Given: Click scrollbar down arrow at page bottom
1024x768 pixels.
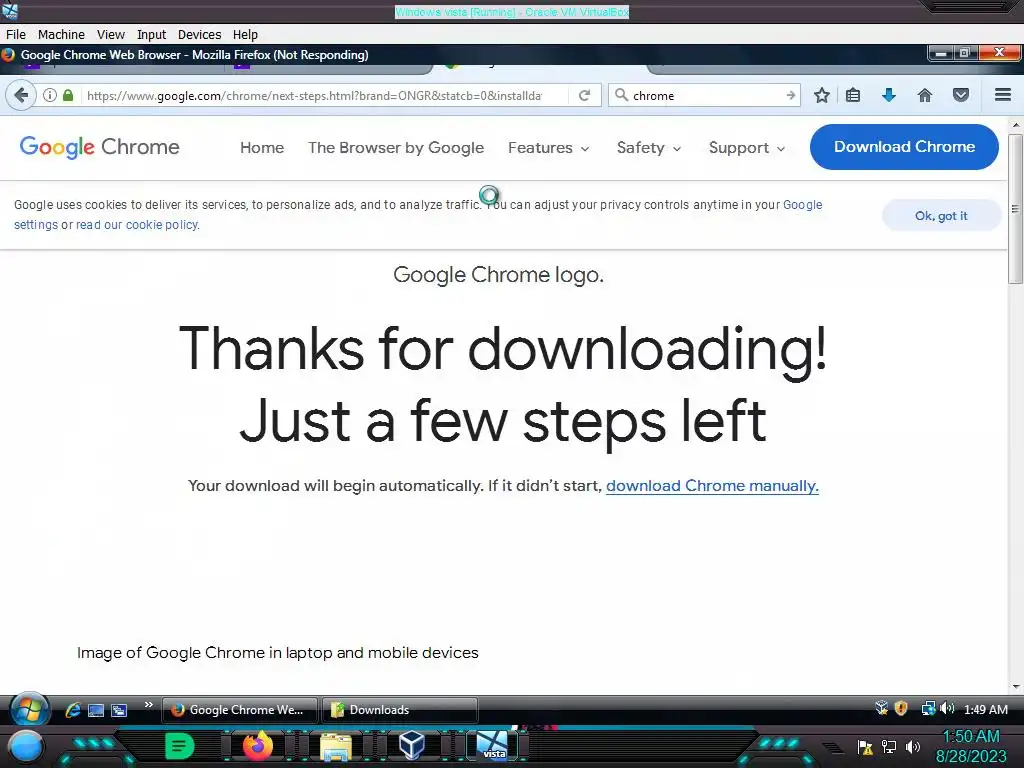Looking at the screenshot, I should click(1015, 687).
